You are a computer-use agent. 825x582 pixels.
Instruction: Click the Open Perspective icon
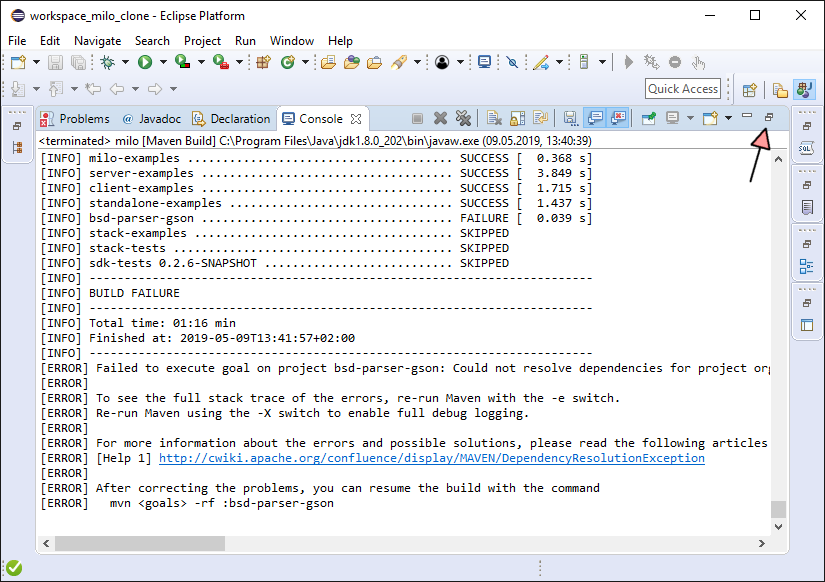click(749, 90)
